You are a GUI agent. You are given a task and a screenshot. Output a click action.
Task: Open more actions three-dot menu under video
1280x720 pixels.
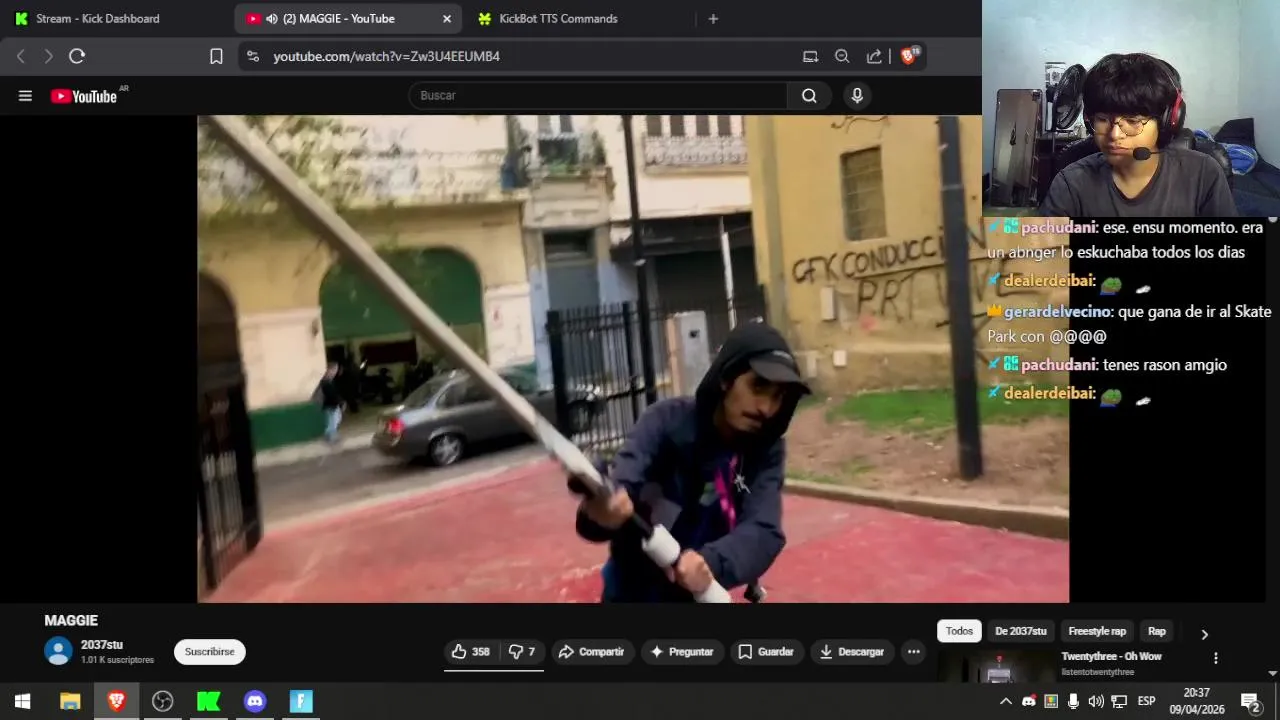click(913, 652)
